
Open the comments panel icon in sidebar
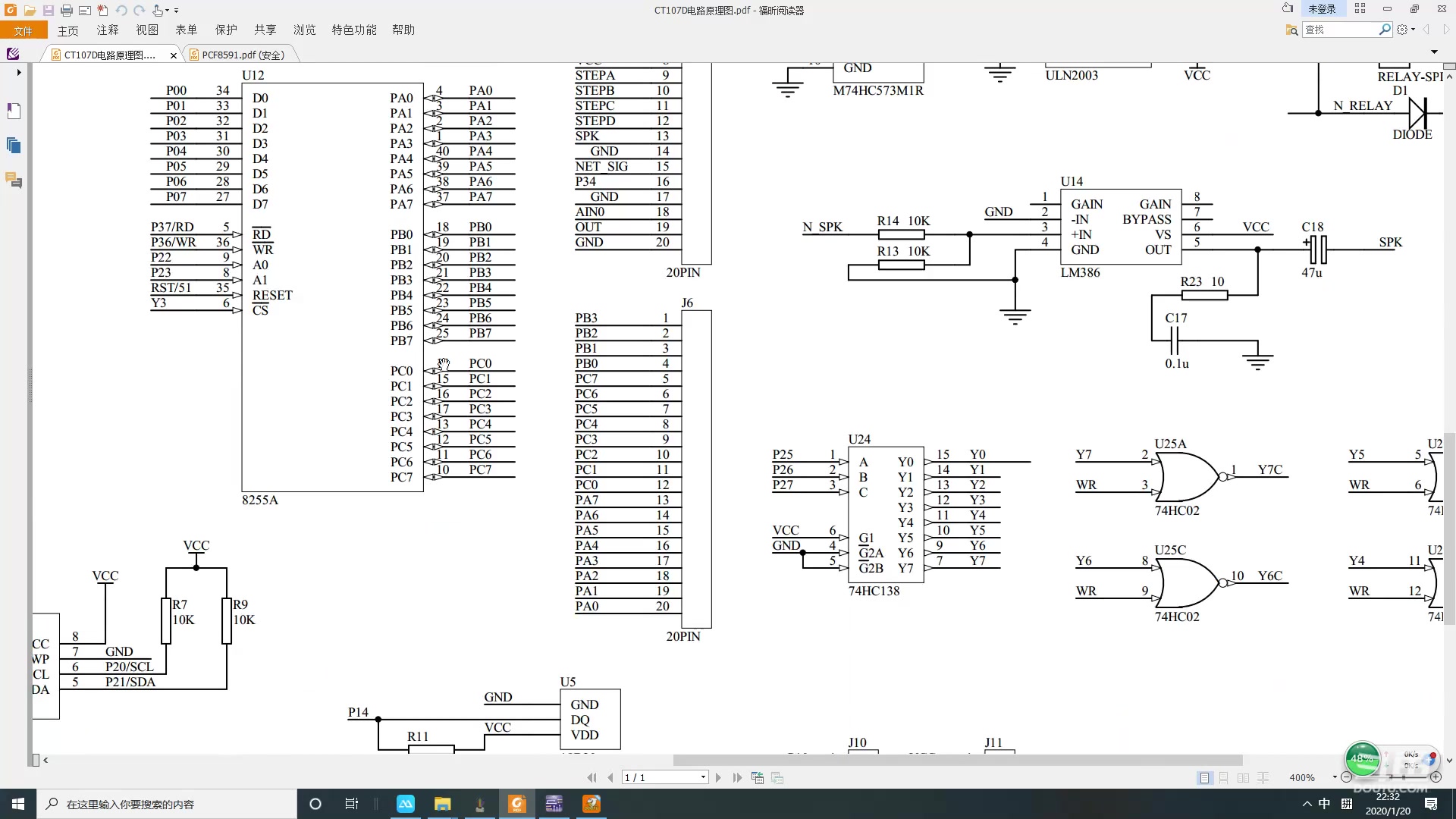(x=14, y=180)
